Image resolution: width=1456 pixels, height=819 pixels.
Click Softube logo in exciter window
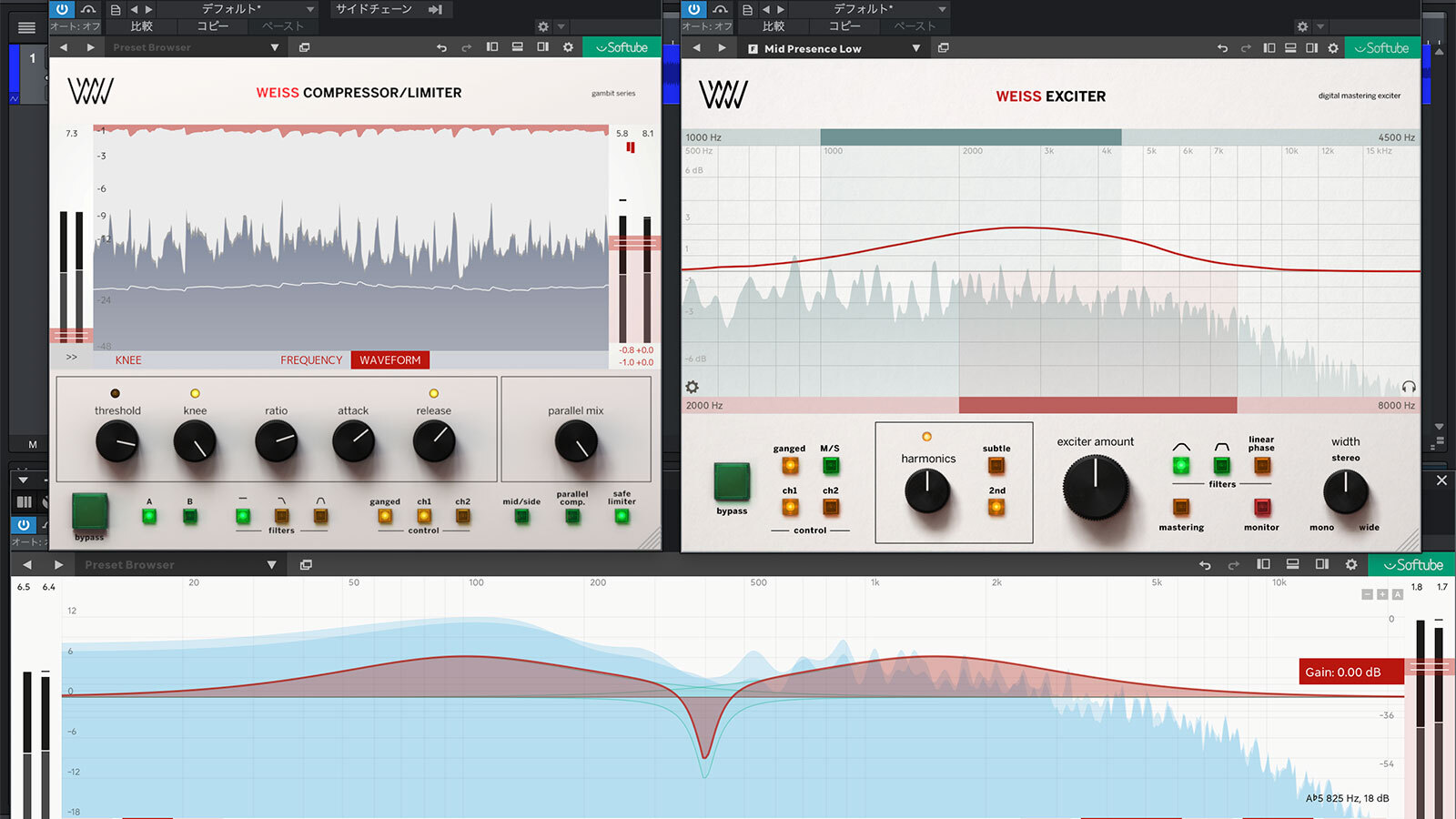tap(1381, 48)
